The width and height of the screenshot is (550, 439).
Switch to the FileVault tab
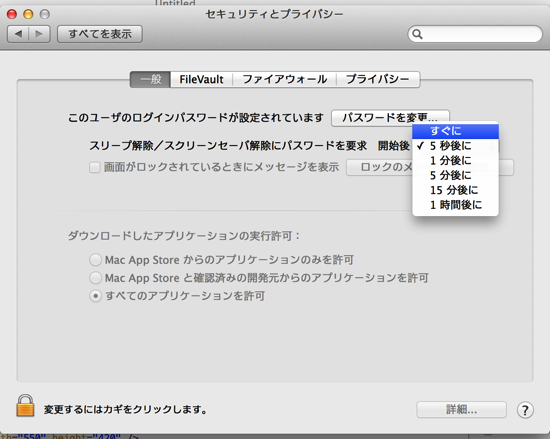201,79
